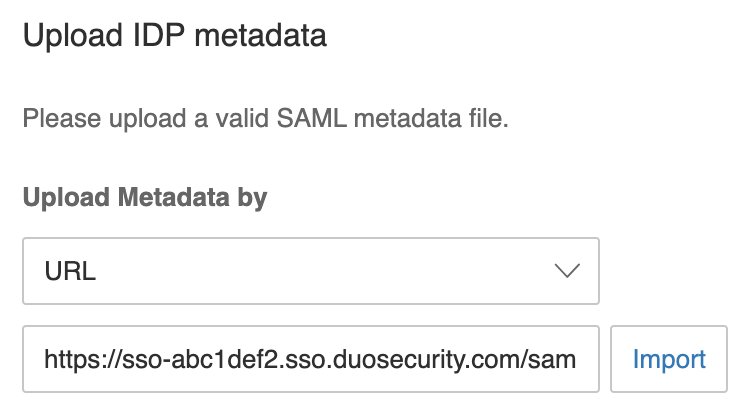The width and height of the screenshot is (746, 418).
Task: Show upload method options via down arrow
Action: pyautogui.click(x=567, y=272)
